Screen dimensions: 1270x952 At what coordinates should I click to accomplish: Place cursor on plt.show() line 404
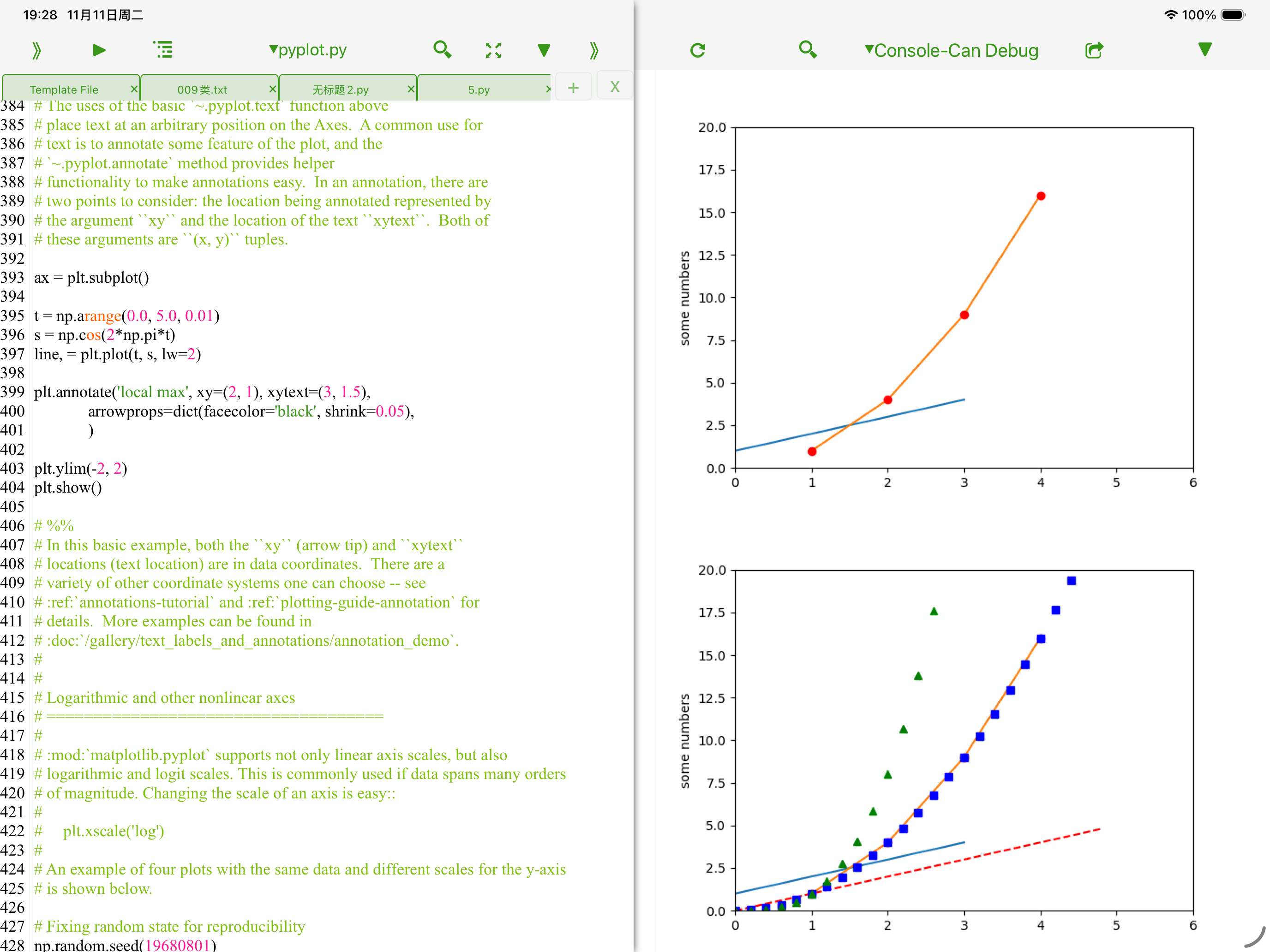pyautogui.click(x=68, y=488)
